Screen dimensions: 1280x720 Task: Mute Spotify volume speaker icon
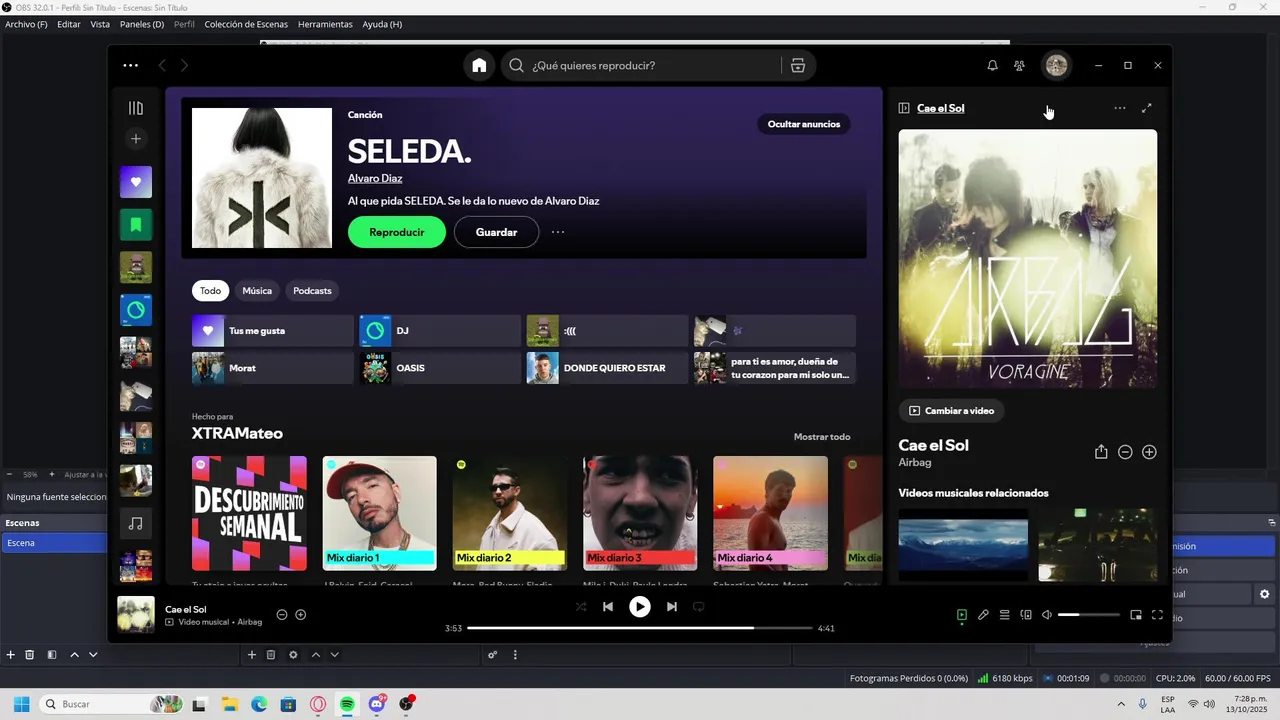[1047, 615]
